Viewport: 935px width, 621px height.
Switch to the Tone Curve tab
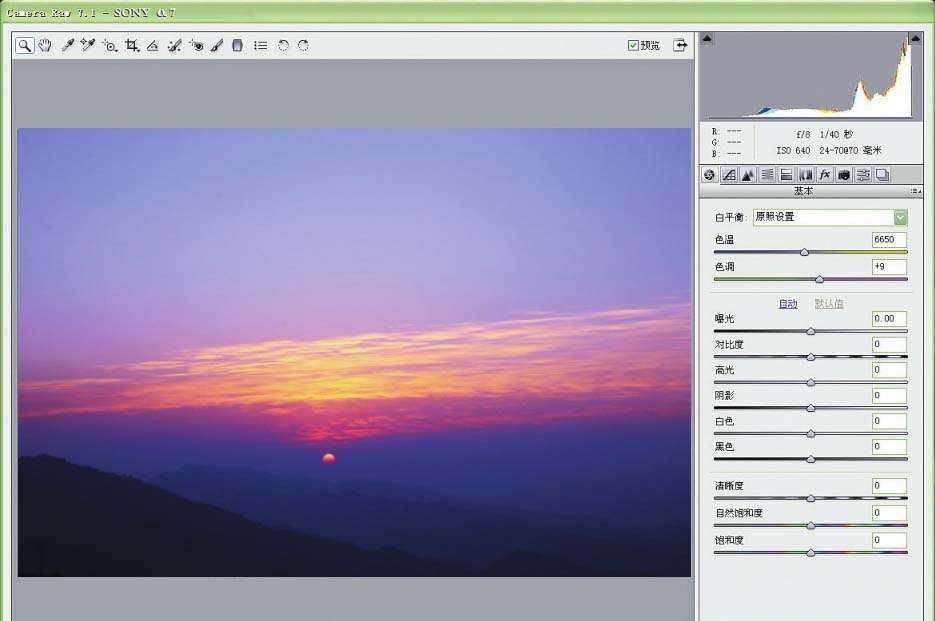729,175
